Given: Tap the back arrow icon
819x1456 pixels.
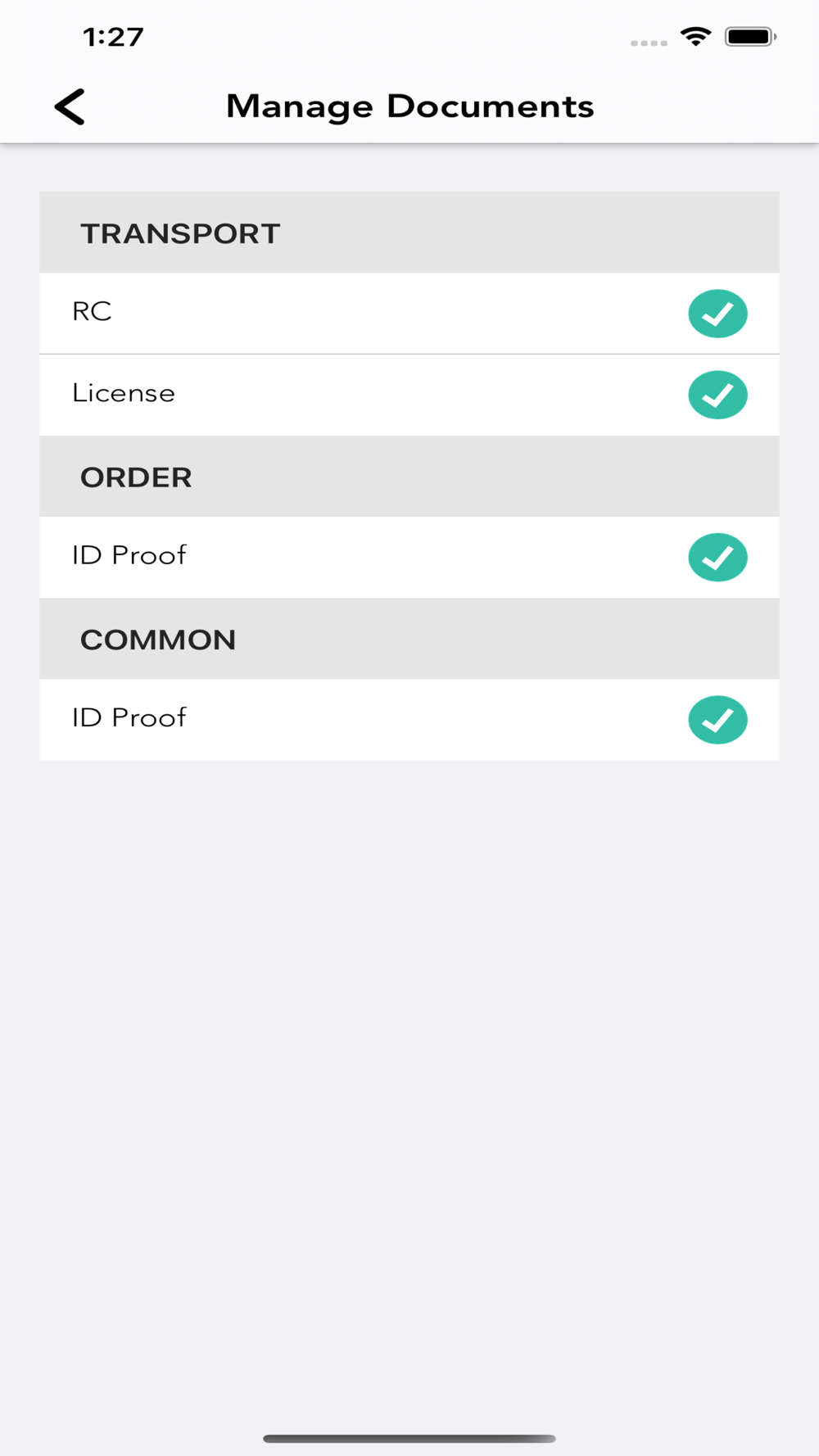Looking at the screenshot, I should point(70,106).
